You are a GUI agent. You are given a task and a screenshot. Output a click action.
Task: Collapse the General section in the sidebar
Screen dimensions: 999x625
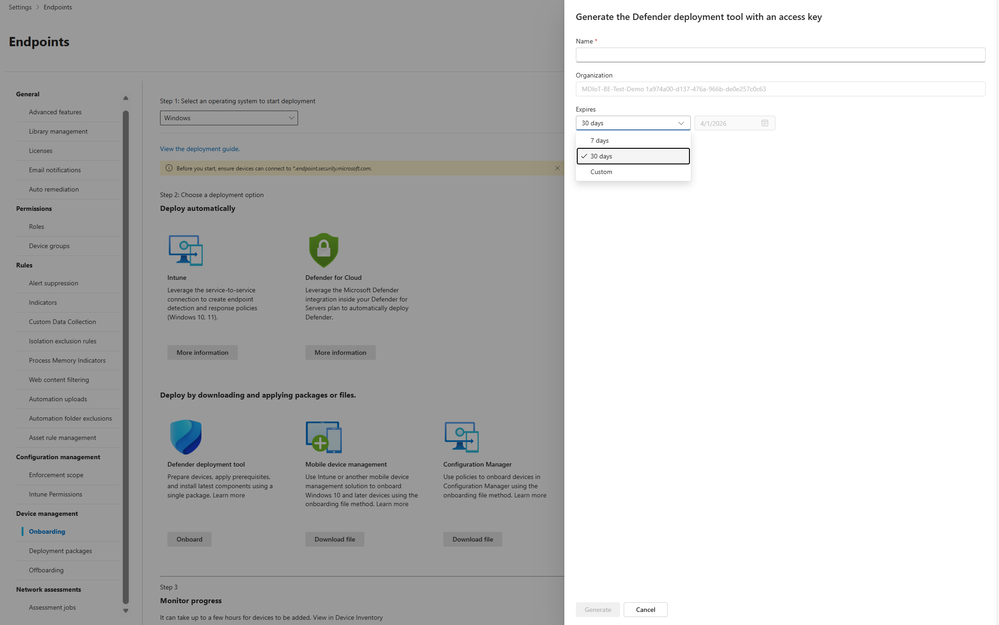[x=125, y=96]
